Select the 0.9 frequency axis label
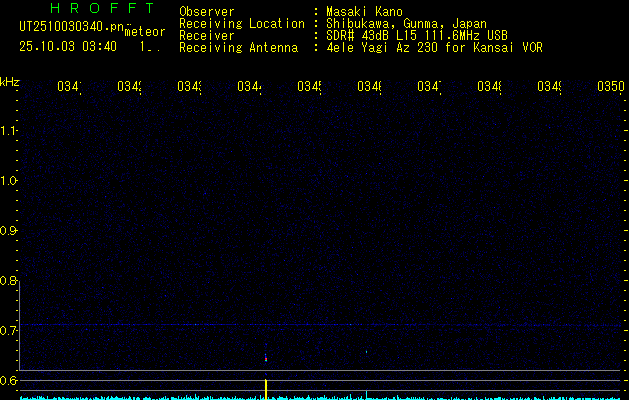Image resolution: width=629 pixels, height=400 pixels. (9, 231)
